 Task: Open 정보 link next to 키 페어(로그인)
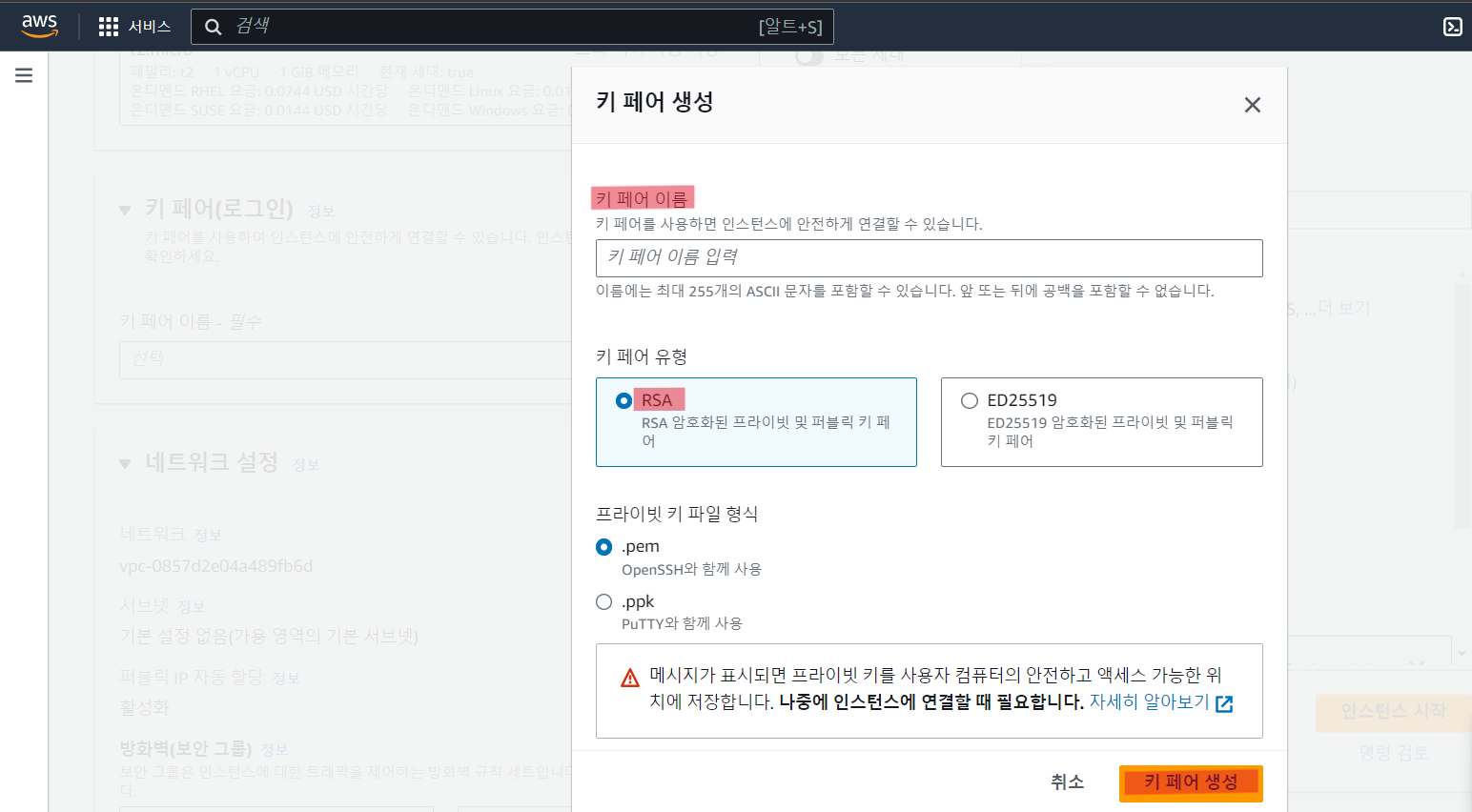click(x=321, y=212)
